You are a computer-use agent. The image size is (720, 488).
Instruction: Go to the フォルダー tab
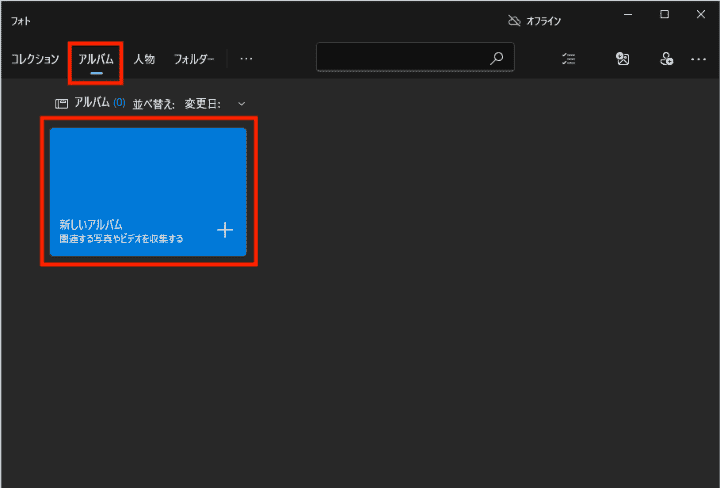(194, 59)
